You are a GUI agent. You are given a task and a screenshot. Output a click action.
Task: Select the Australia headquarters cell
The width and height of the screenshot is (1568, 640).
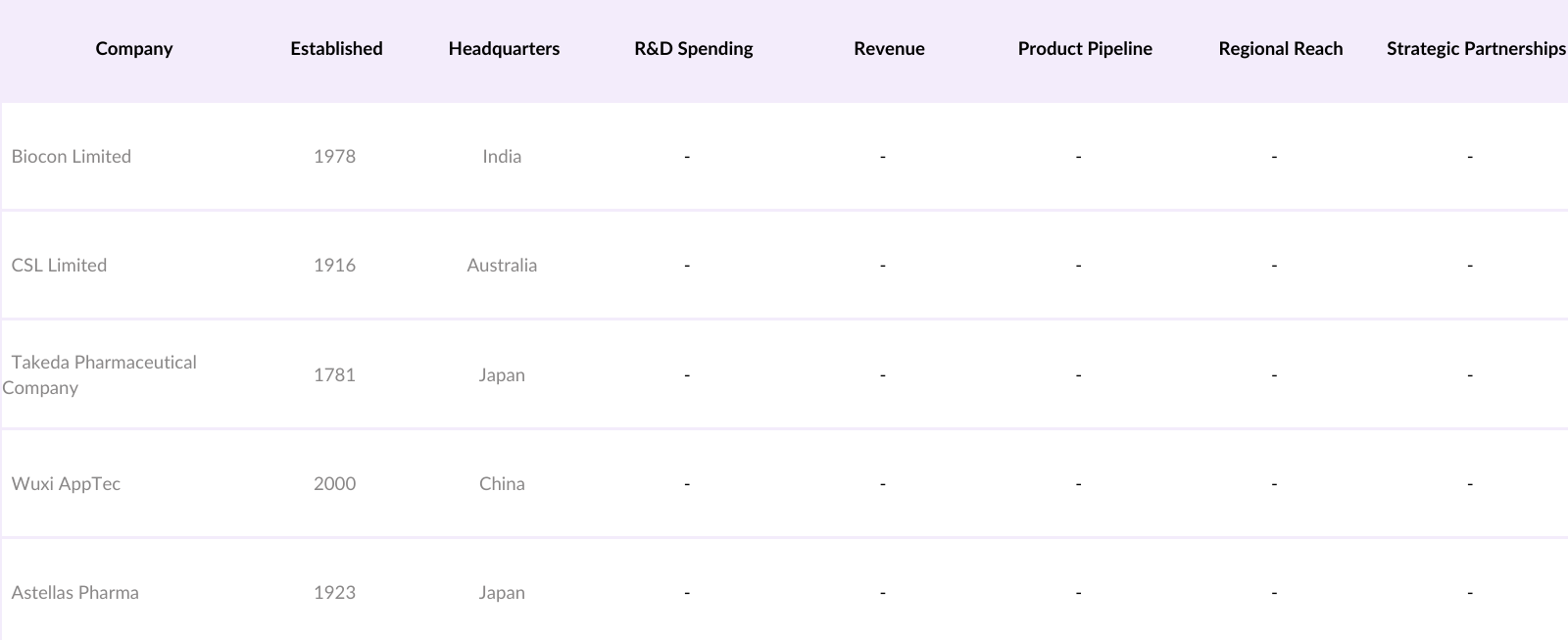tap(502, 266)
